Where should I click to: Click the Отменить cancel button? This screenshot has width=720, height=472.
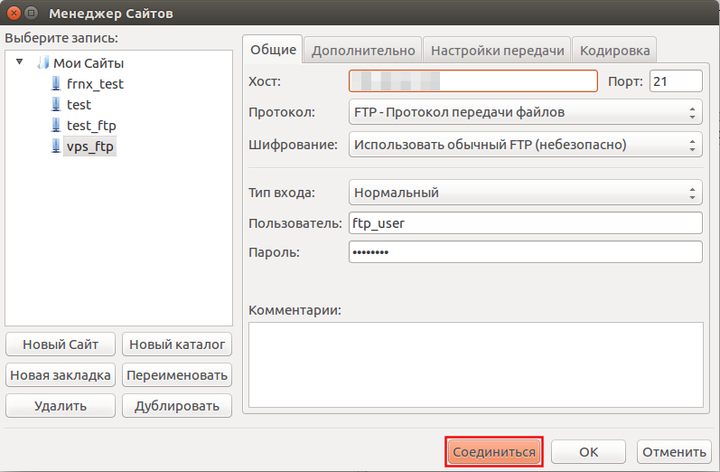point(674,452)
